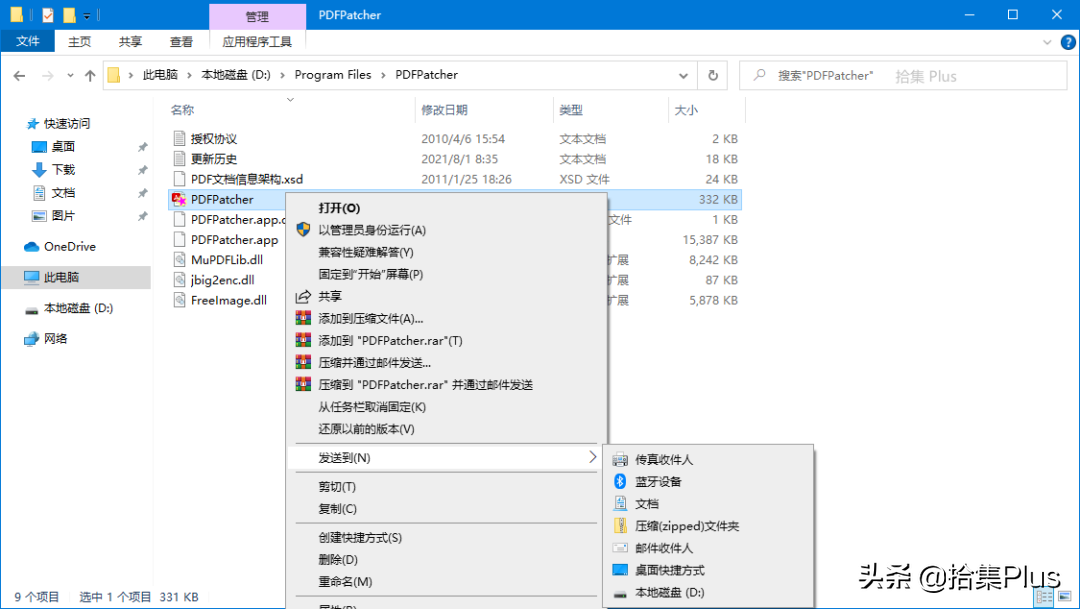Click breadcrumb arrow after Program Files
Viewport: 1080px width, 609px height.
tap(384, 75)
